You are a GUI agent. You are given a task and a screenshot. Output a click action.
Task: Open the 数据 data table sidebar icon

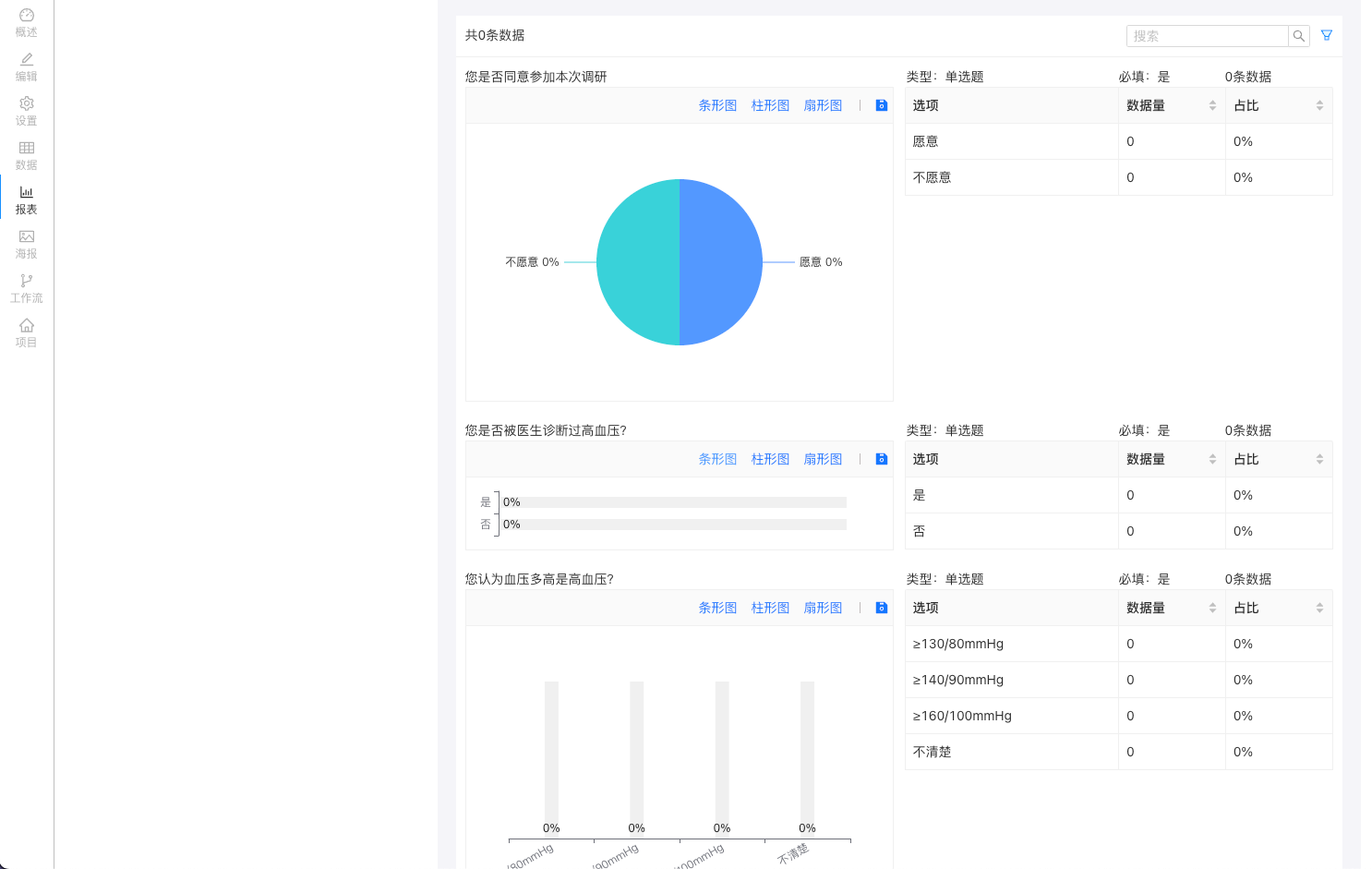pos(27,155)
